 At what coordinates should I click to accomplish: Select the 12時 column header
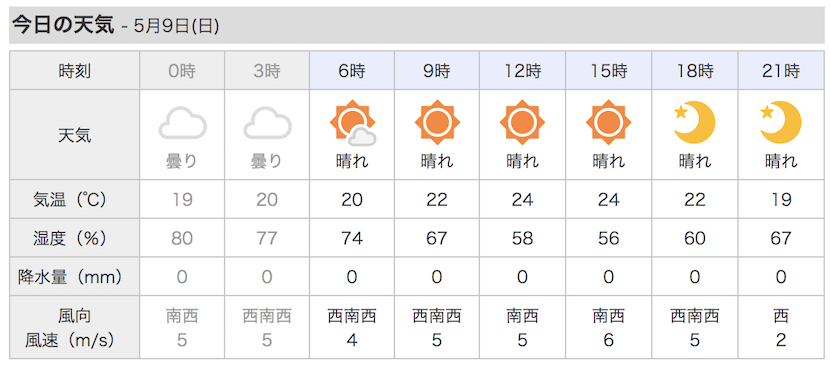pos(522,70)
